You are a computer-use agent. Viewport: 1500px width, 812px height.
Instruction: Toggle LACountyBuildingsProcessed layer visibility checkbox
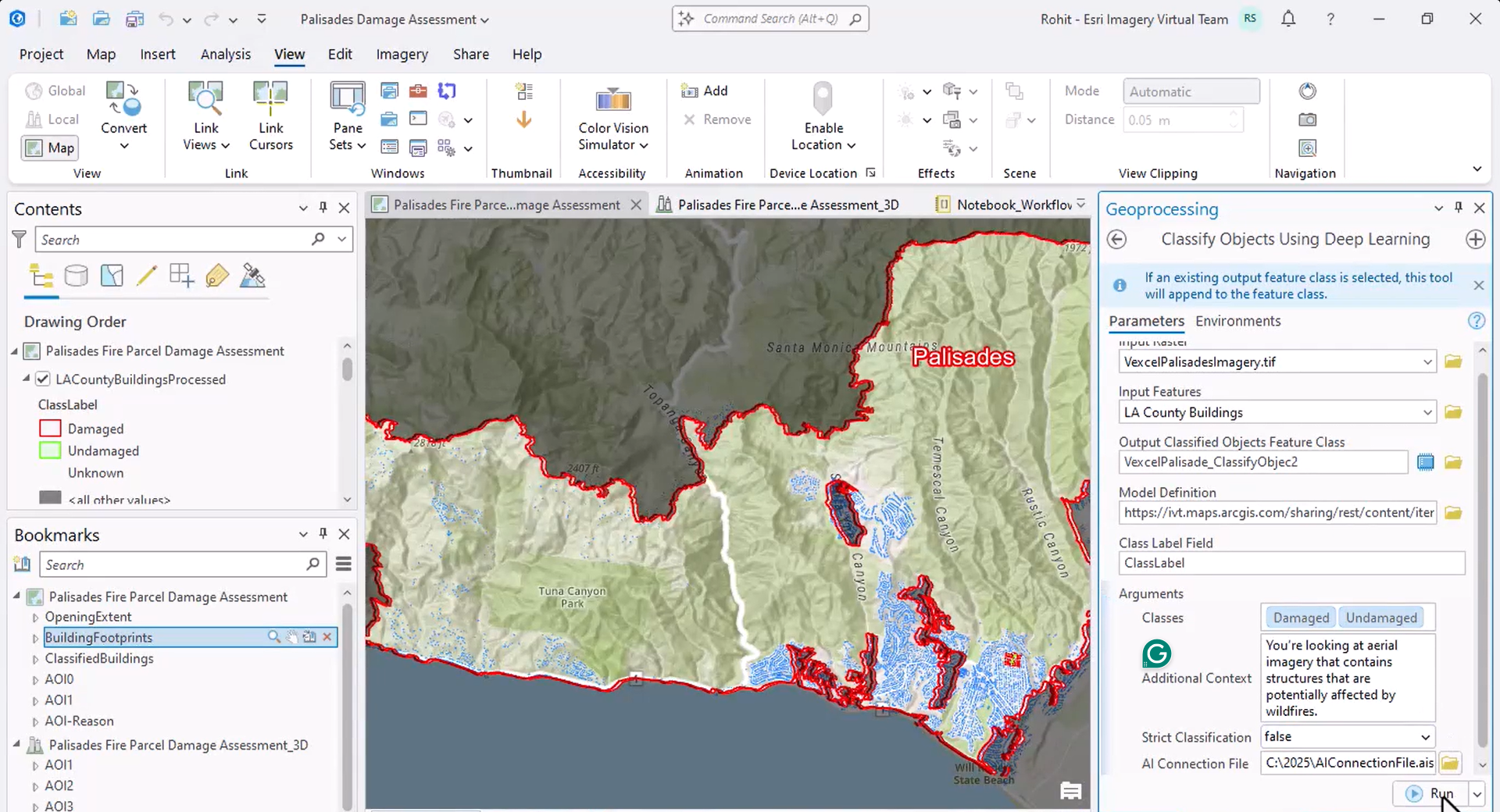43,379
